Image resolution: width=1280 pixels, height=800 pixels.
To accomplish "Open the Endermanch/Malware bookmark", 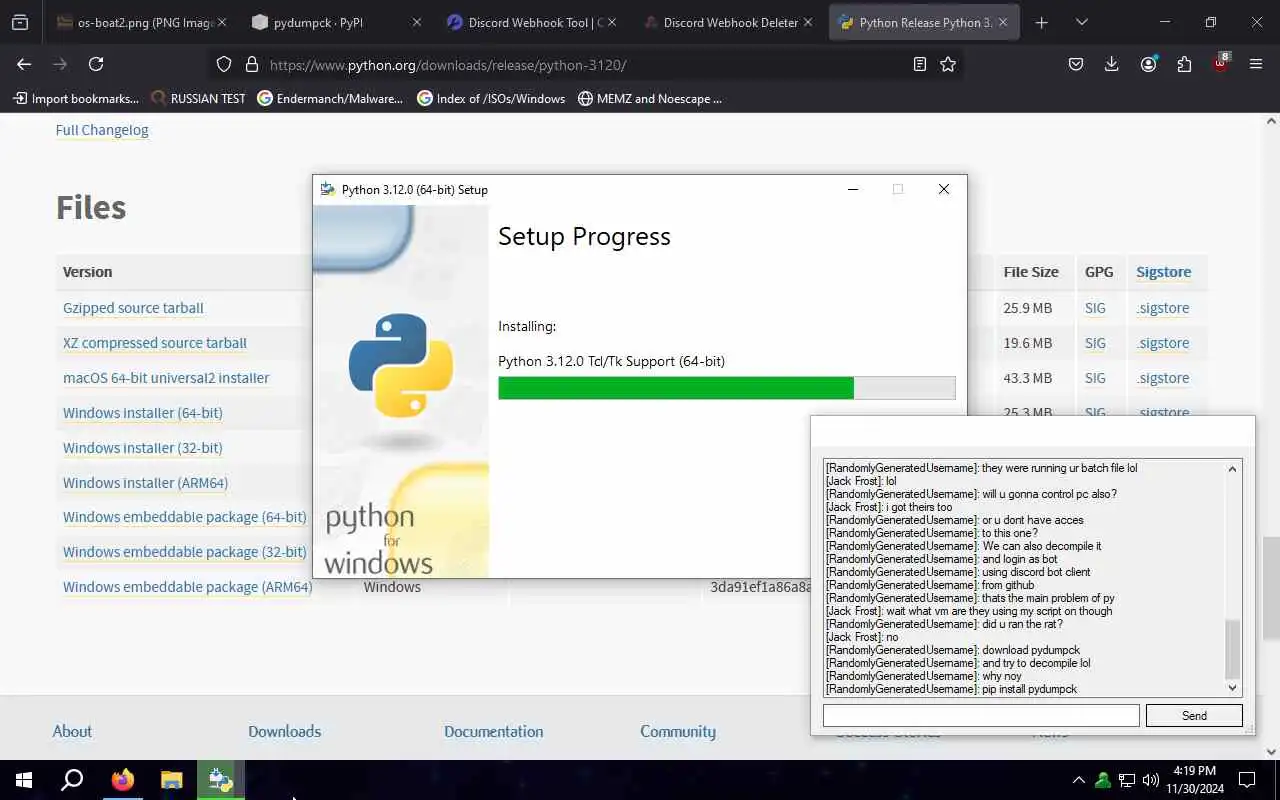I will point(330,98).
